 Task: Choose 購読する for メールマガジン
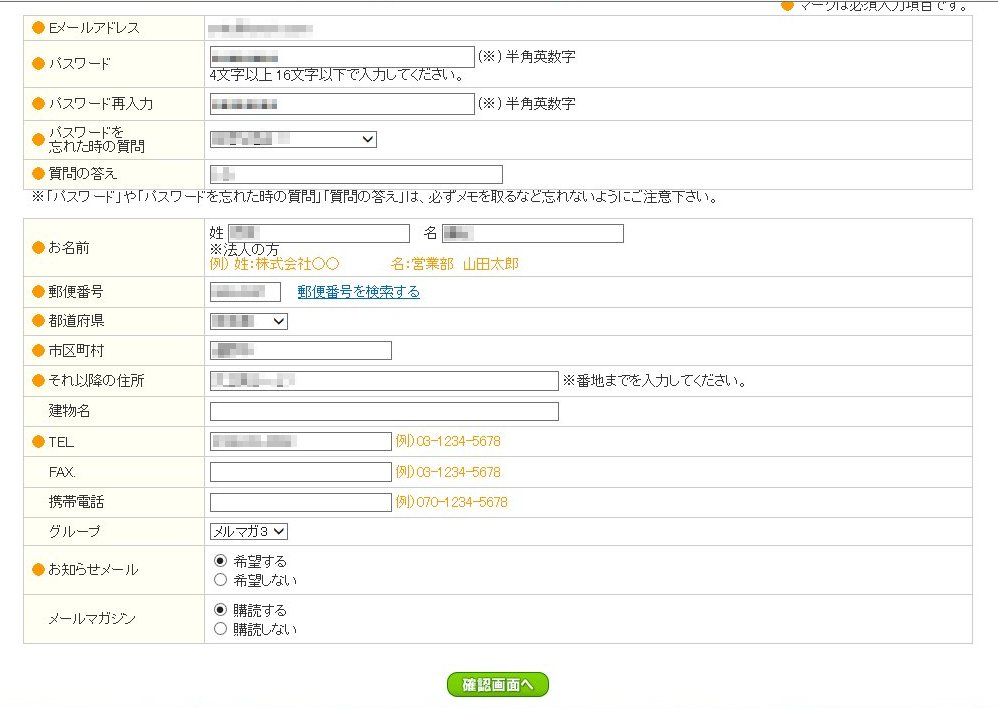tap(221, 610)
